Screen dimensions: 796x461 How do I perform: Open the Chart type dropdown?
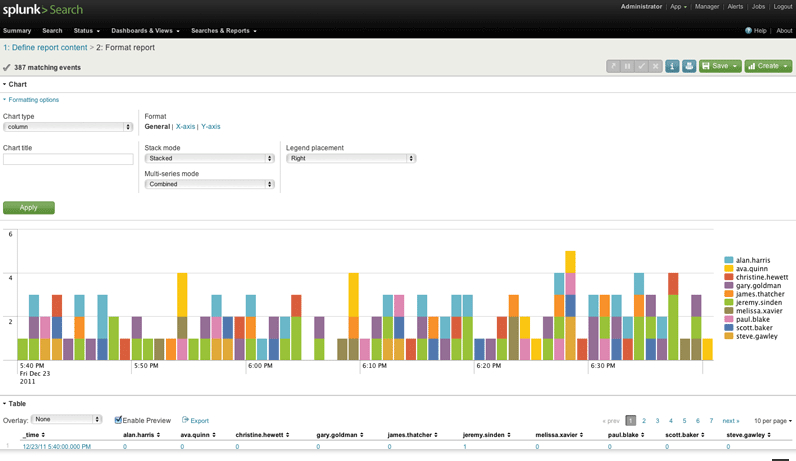click(68, 127)
